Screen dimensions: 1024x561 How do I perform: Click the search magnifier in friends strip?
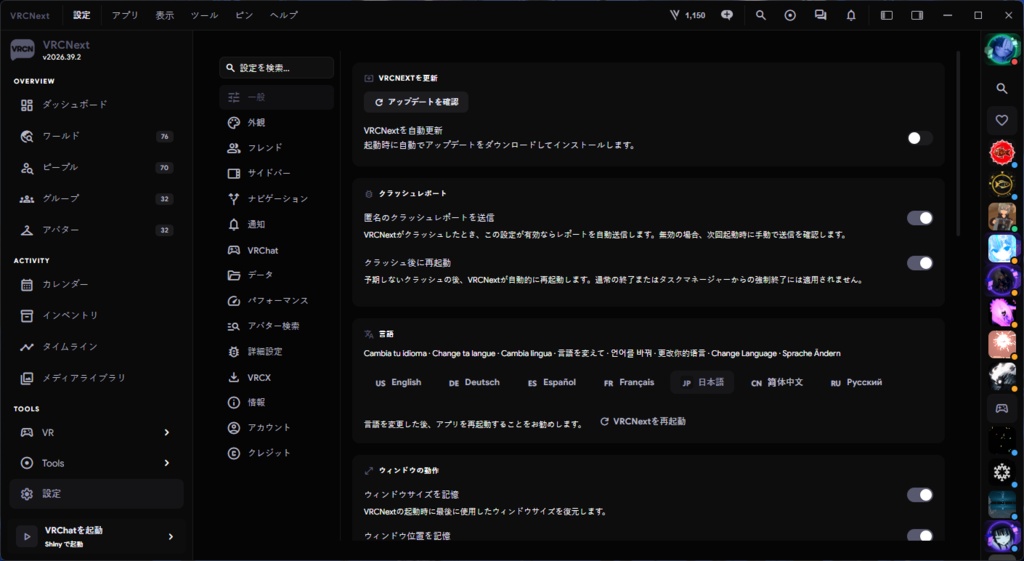point(1001,88)
